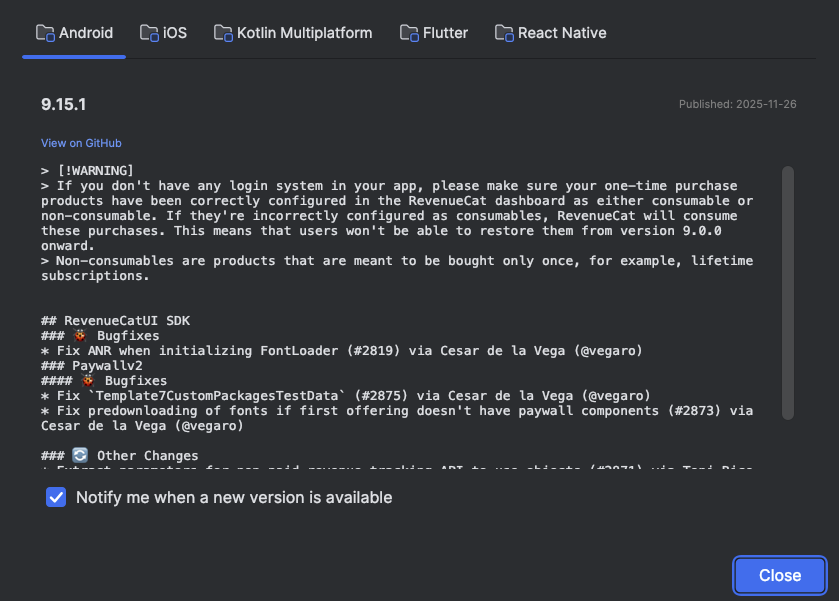Show the React Native release notes tab

[561, 33]
